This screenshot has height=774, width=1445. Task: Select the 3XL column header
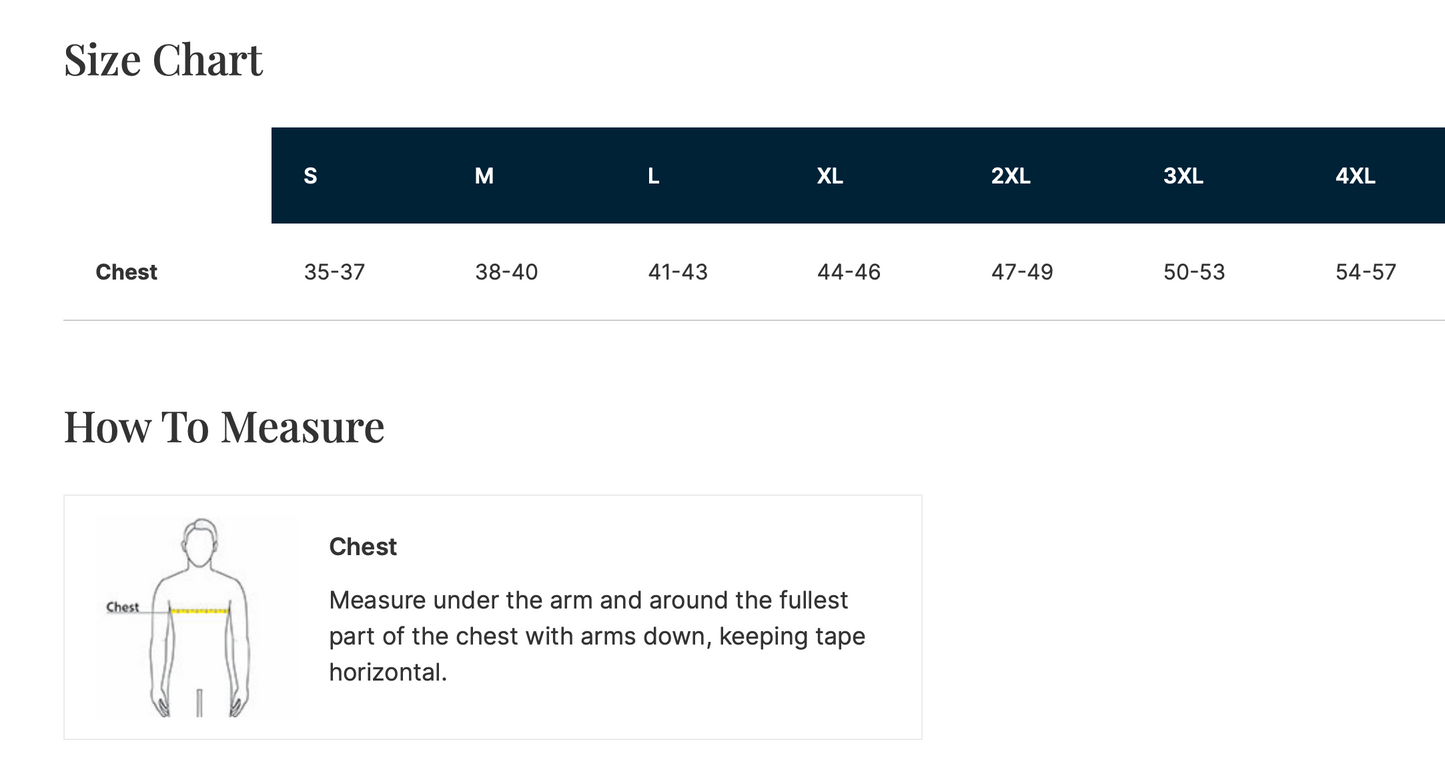tap(1183, 176)
